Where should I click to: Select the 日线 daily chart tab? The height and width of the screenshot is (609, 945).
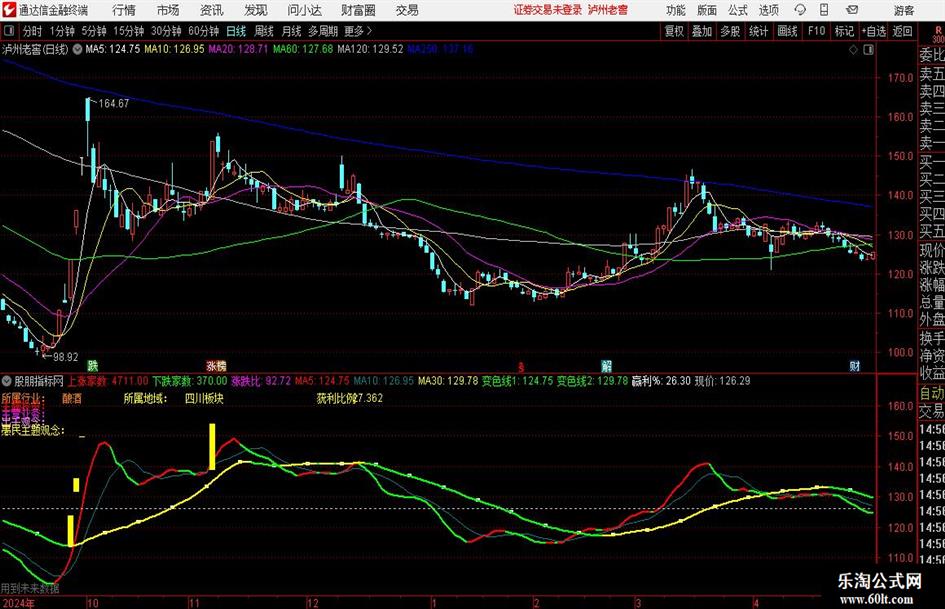coord(236,31)
